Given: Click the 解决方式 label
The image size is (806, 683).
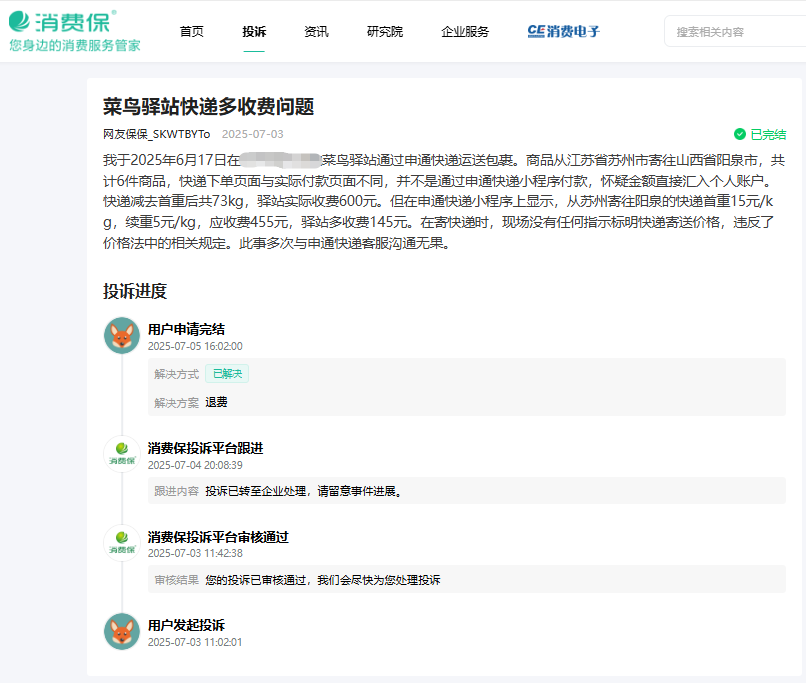Looking at the screenshot, I should point(176,374).
